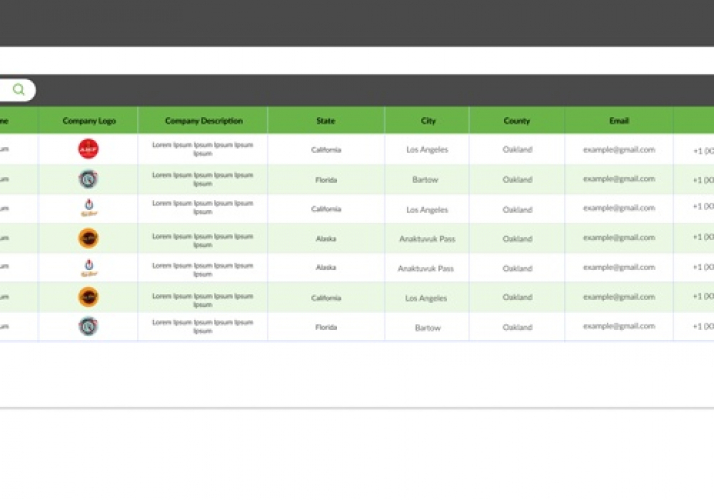Open the red AMF company logo
This screenshot has width=714, height=500.
click(x=88, y=149)
